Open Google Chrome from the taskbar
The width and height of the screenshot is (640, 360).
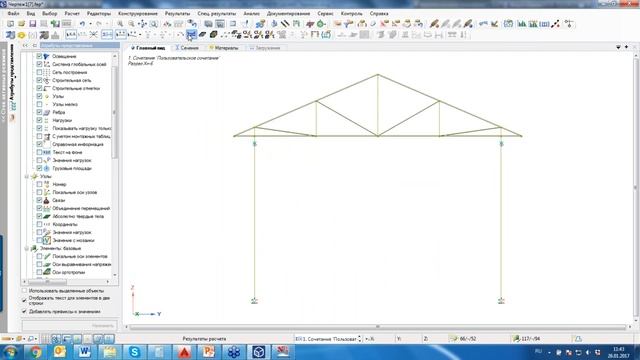click(36, 351)
